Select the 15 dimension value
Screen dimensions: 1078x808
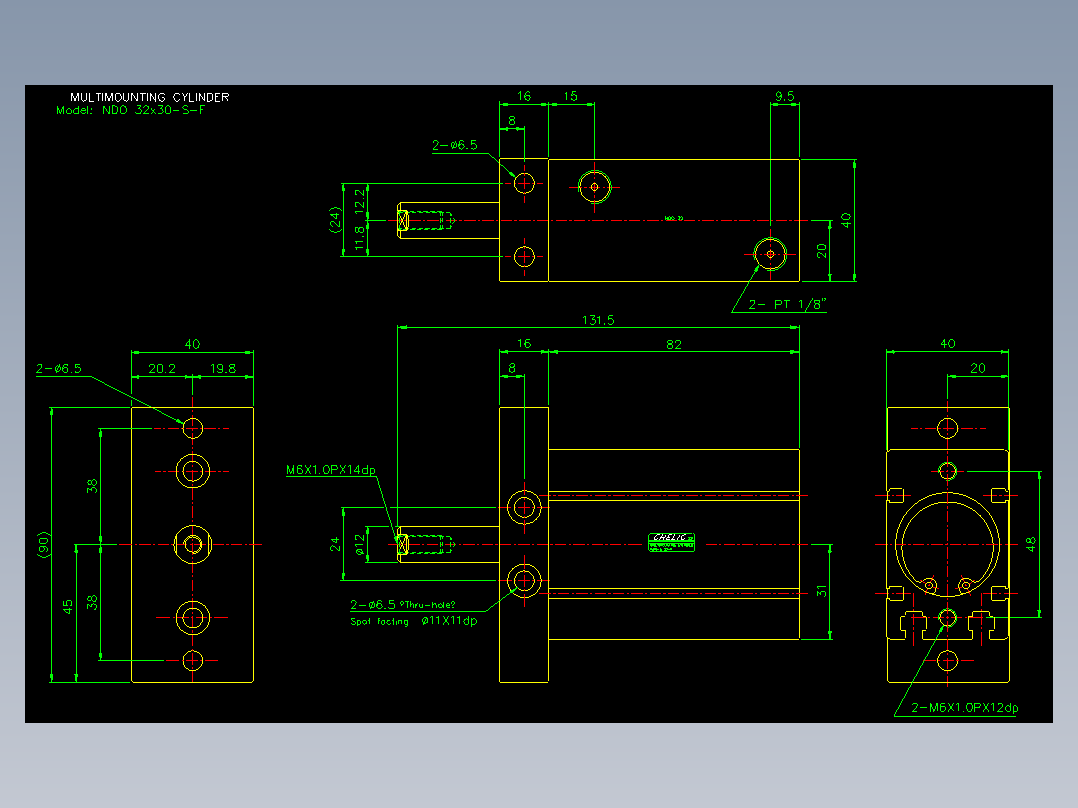(571, 96)
